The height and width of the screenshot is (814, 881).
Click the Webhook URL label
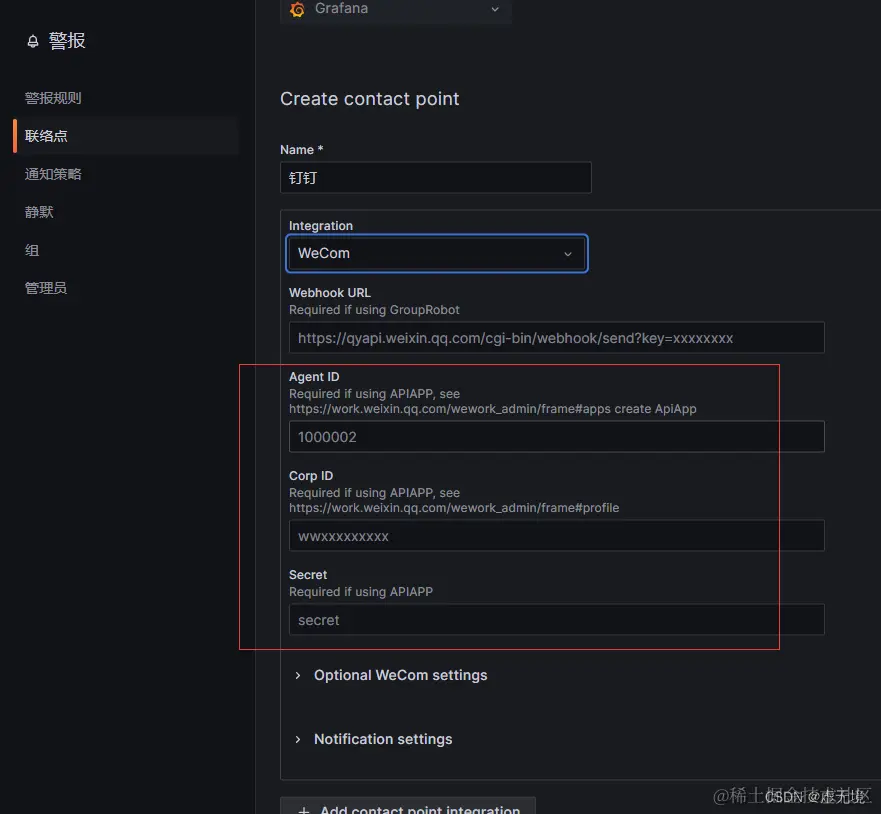[x=330, y=293]
